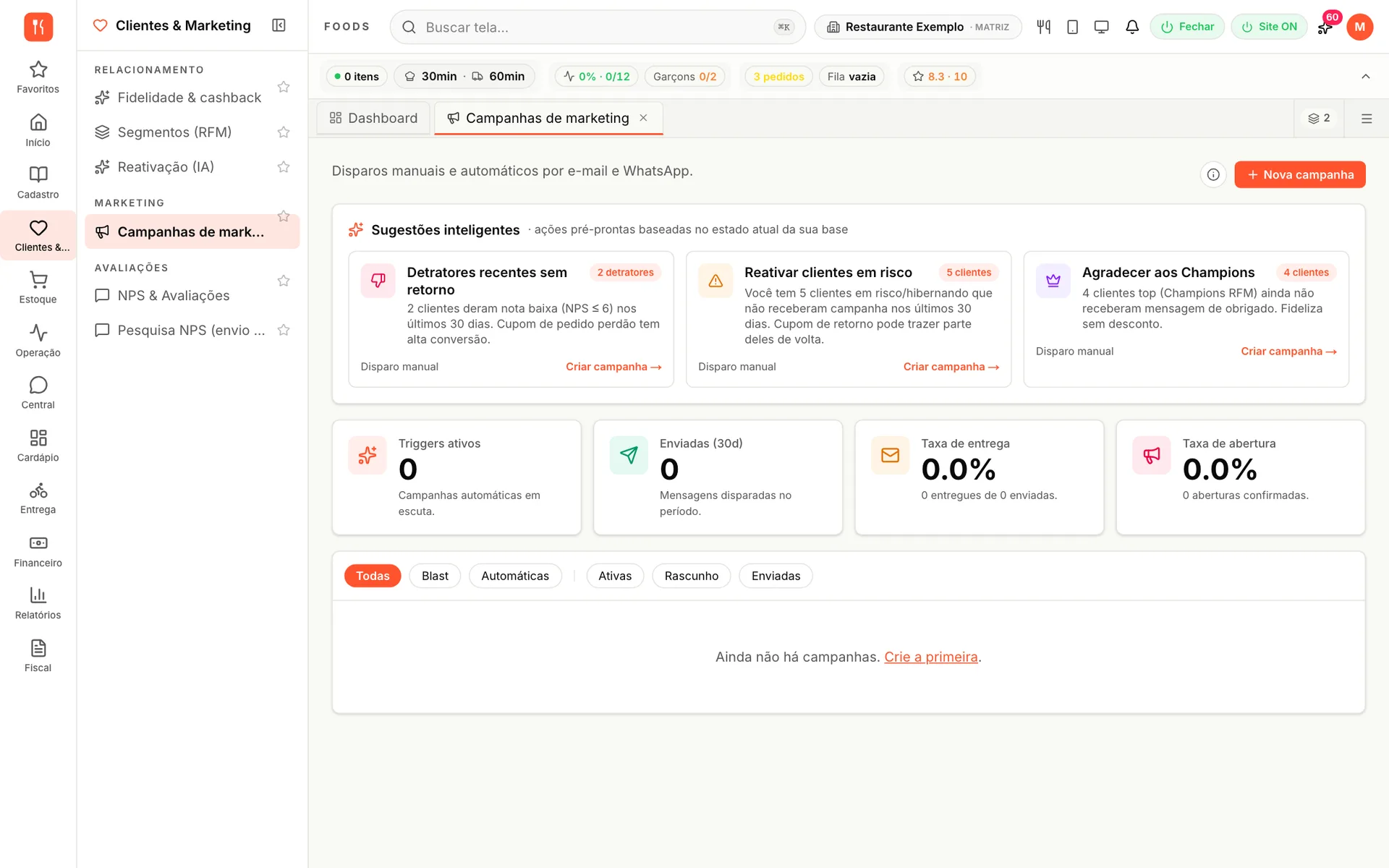
Task: Favorite Campanhas de marketing with star
Action: [x=284, y=216]
